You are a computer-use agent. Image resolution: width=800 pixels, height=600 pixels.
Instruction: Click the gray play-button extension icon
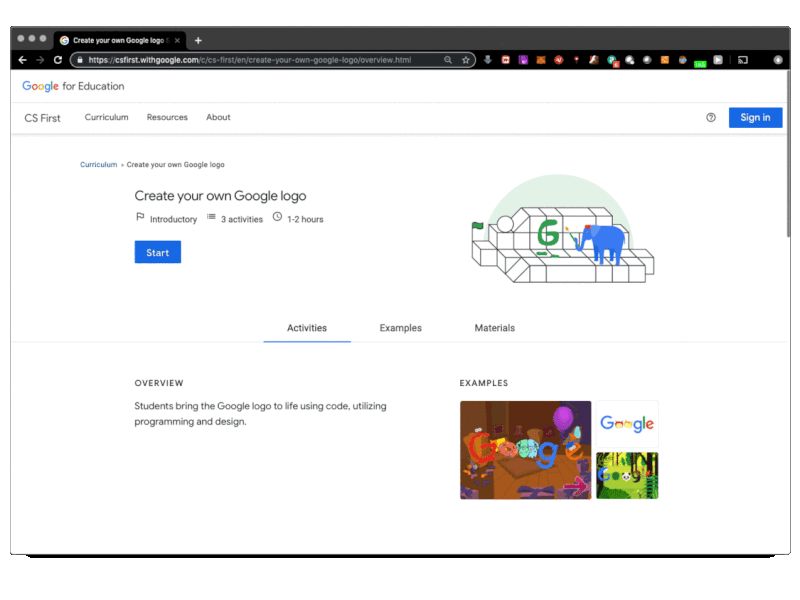coord(718,60)
